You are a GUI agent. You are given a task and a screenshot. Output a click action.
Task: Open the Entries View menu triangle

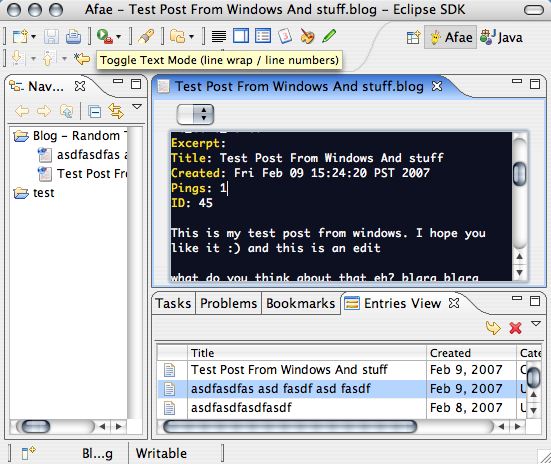tap(536, 323)
